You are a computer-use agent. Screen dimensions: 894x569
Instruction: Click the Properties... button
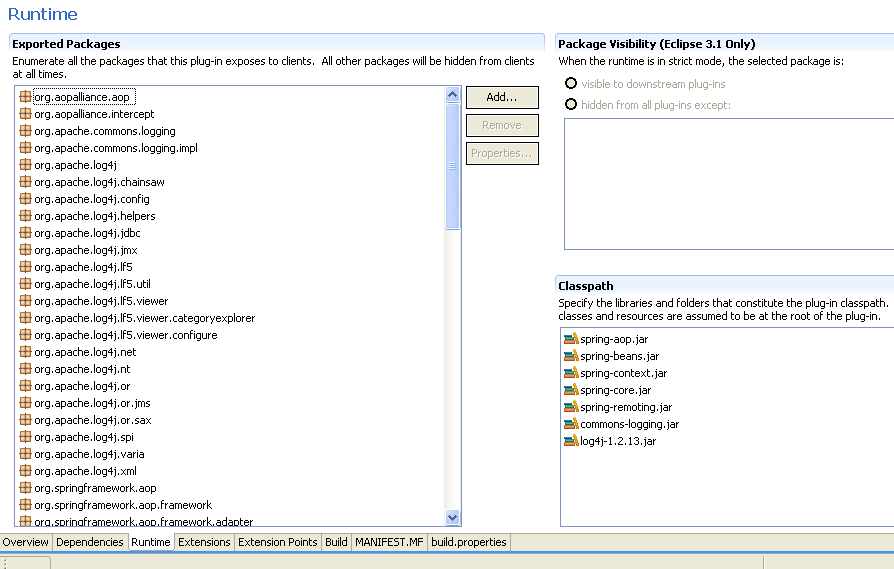click(502, 153)
